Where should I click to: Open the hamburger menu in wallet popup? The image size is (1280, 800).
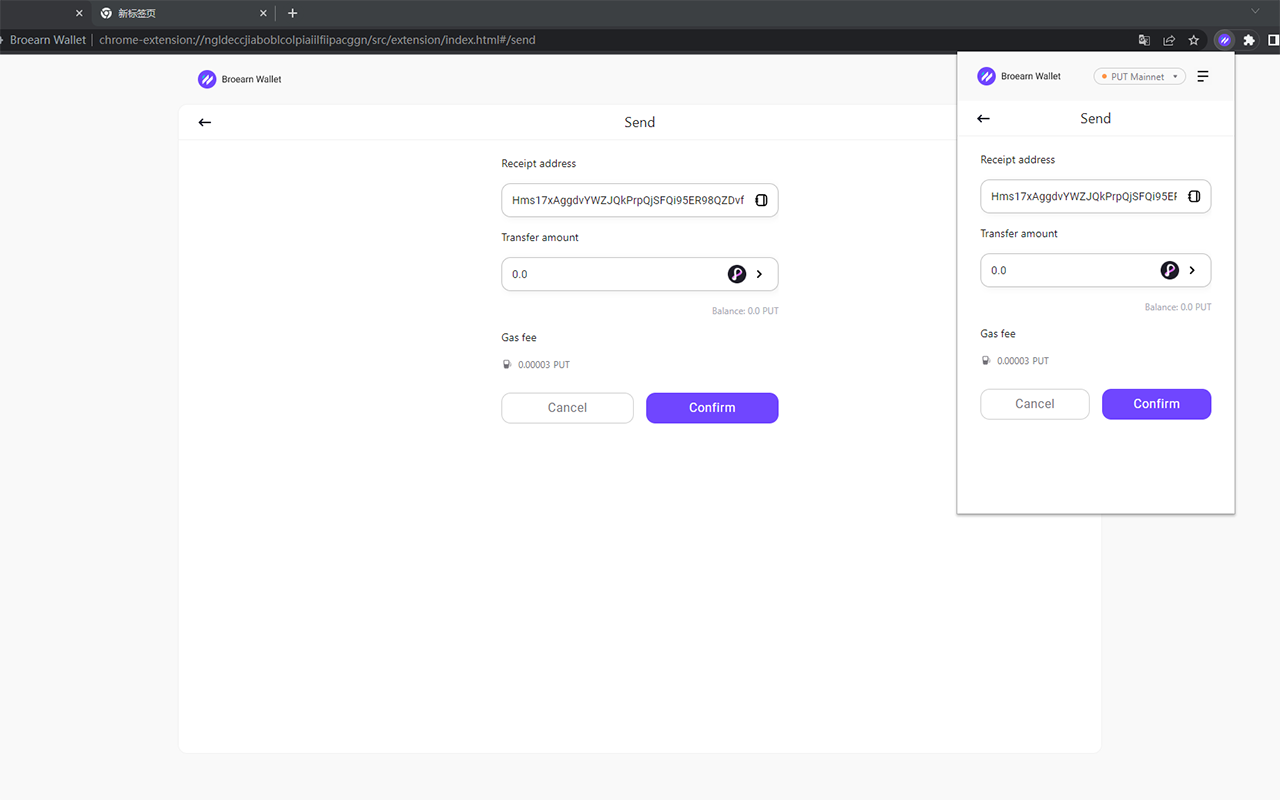coord(1203,76)
